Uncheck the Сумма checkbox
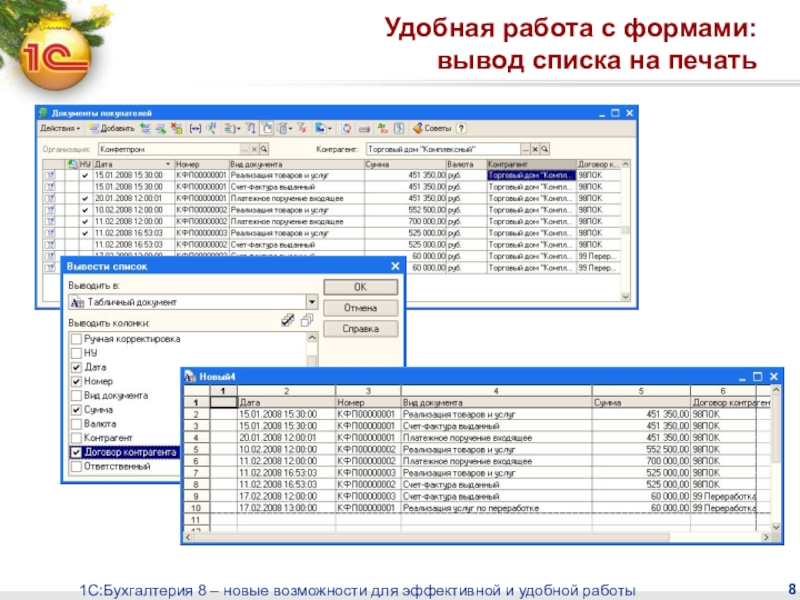This screenshot has width=800, height=600. [76, 410]
